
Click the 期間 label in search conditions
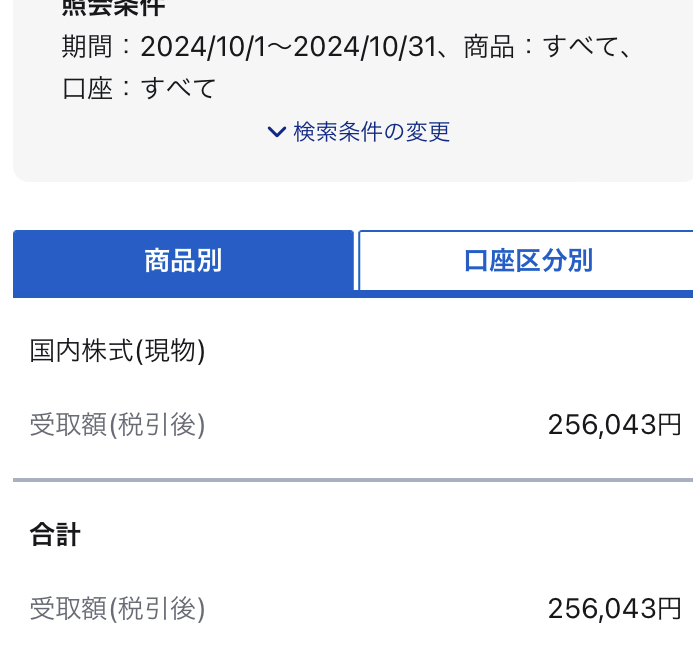[x=87, y=46]
